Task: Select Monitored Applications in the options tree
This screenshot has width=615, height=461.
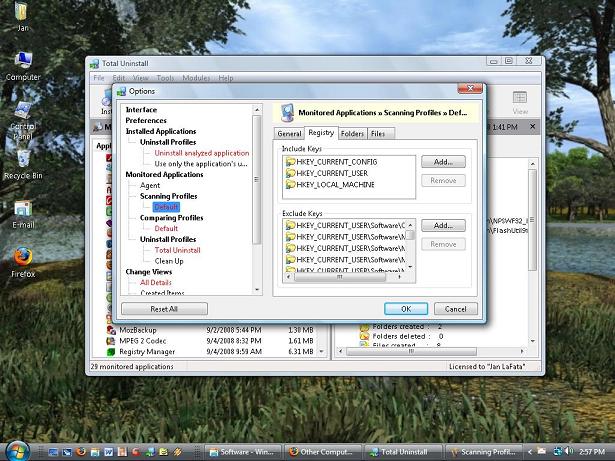Action: [164, 175]
